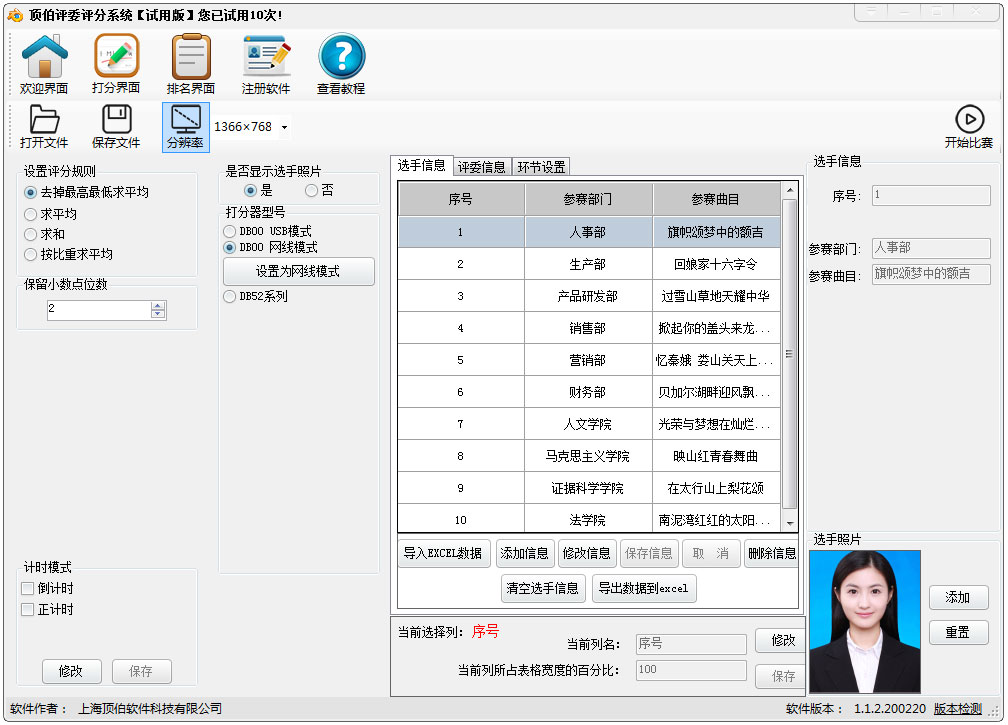The image size is (1008, 725).
Task: Select 去掉最高最低求平均 scoring rule
Action: click(86, 192)
